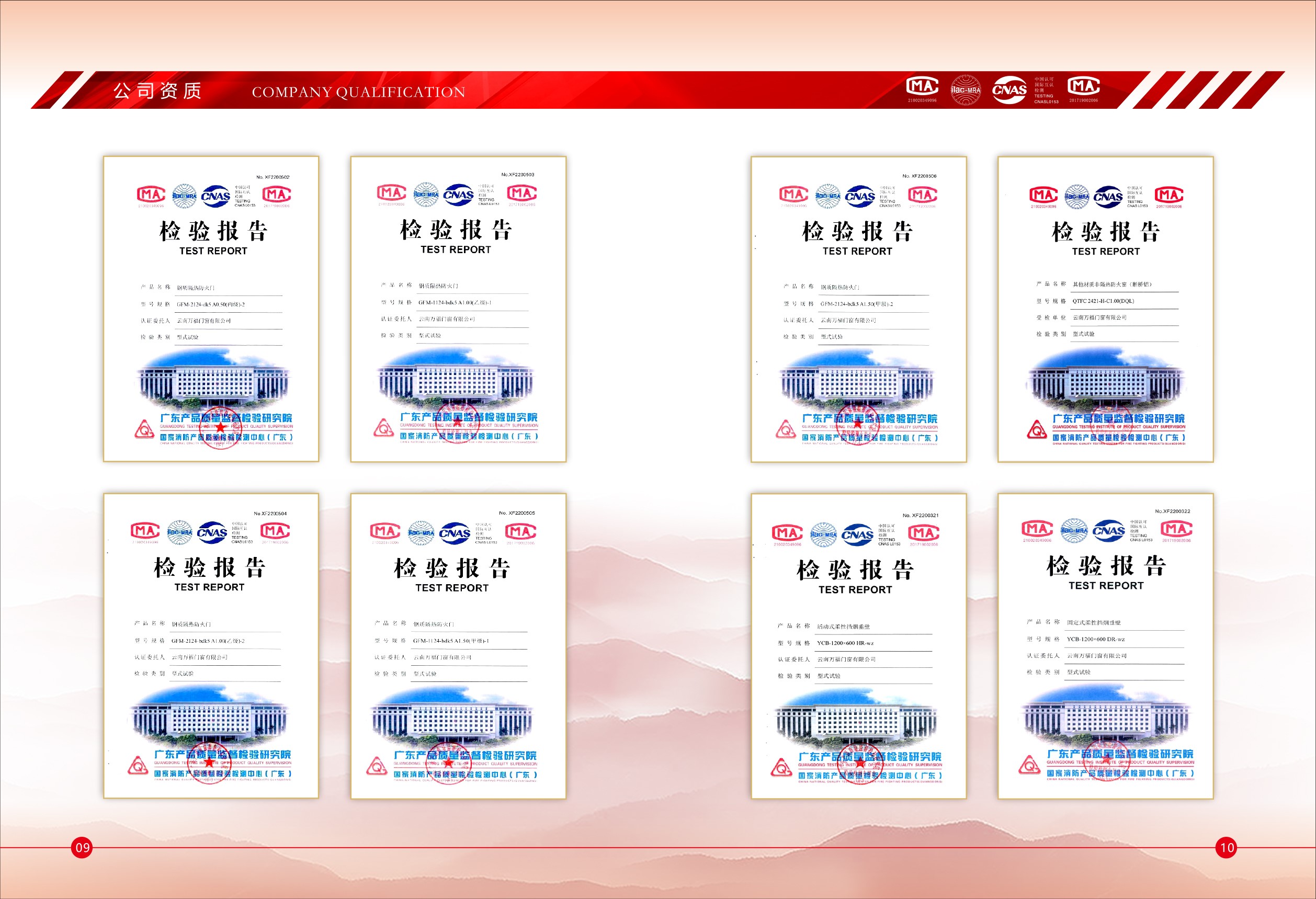
Task: Click TEST REPORT title on report XF2200502
Action: (x=213, y=251)
